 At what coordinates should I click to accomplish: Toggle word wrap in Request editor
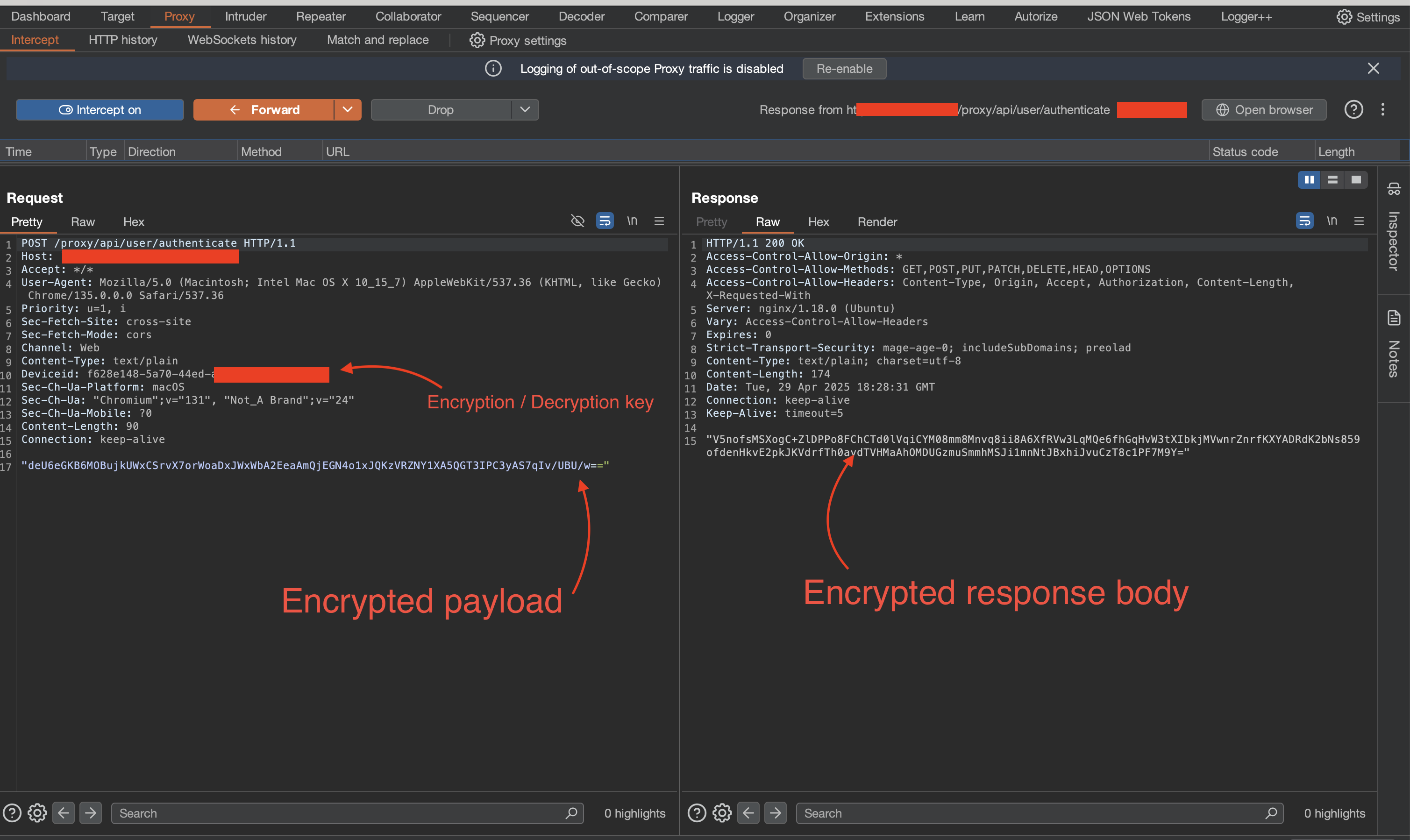point(605,221)
